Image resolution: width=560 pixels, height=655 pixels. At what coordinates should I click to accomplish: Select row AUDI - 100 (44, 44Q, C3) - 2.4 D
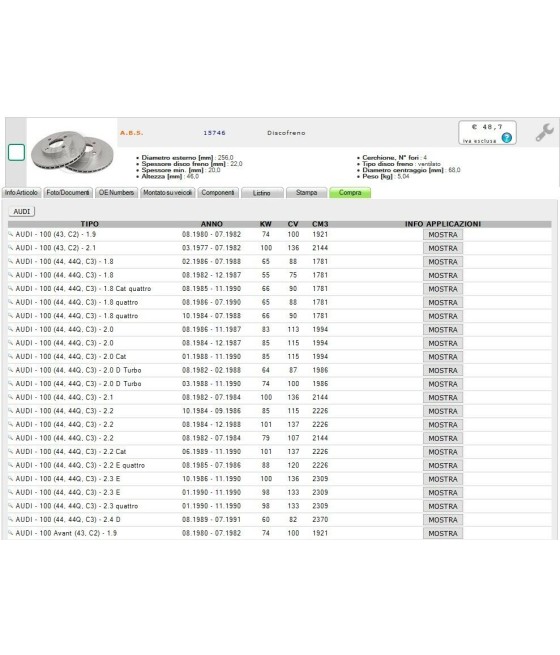tap(279, 520)
